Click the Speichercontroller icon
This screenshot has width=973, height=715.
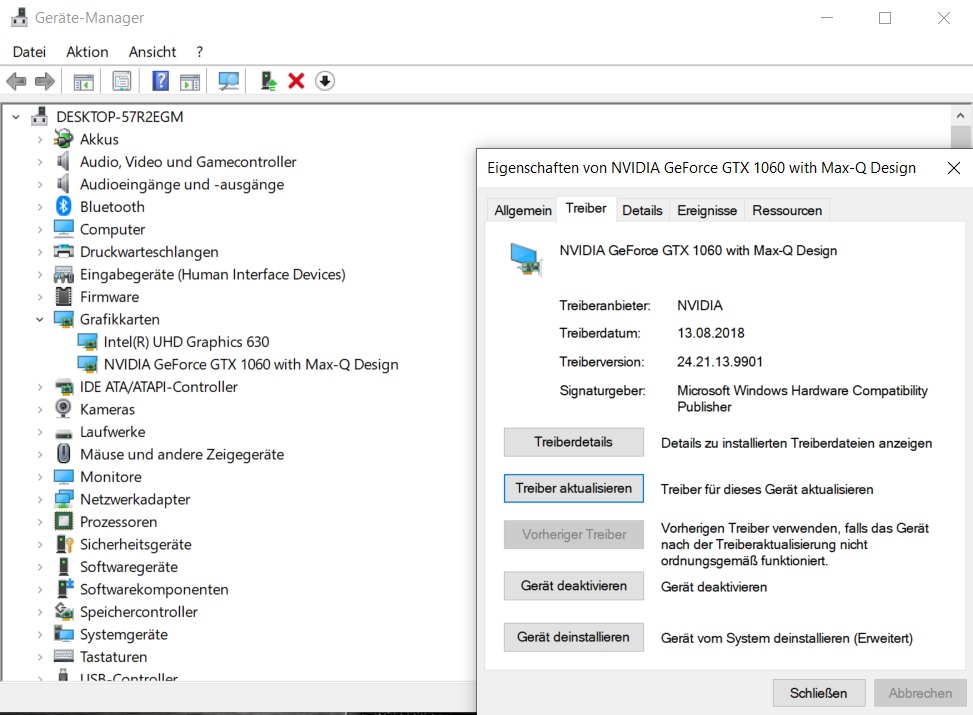(x=64, y=611)
